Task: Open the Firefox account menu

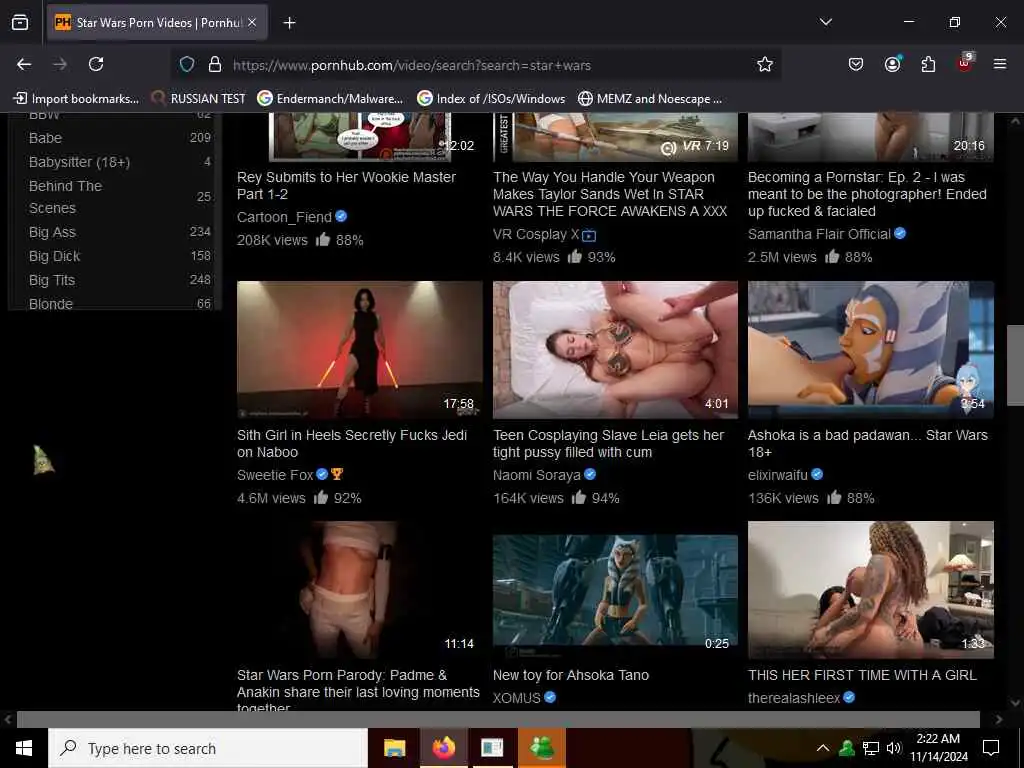Action: coord(892,64)
